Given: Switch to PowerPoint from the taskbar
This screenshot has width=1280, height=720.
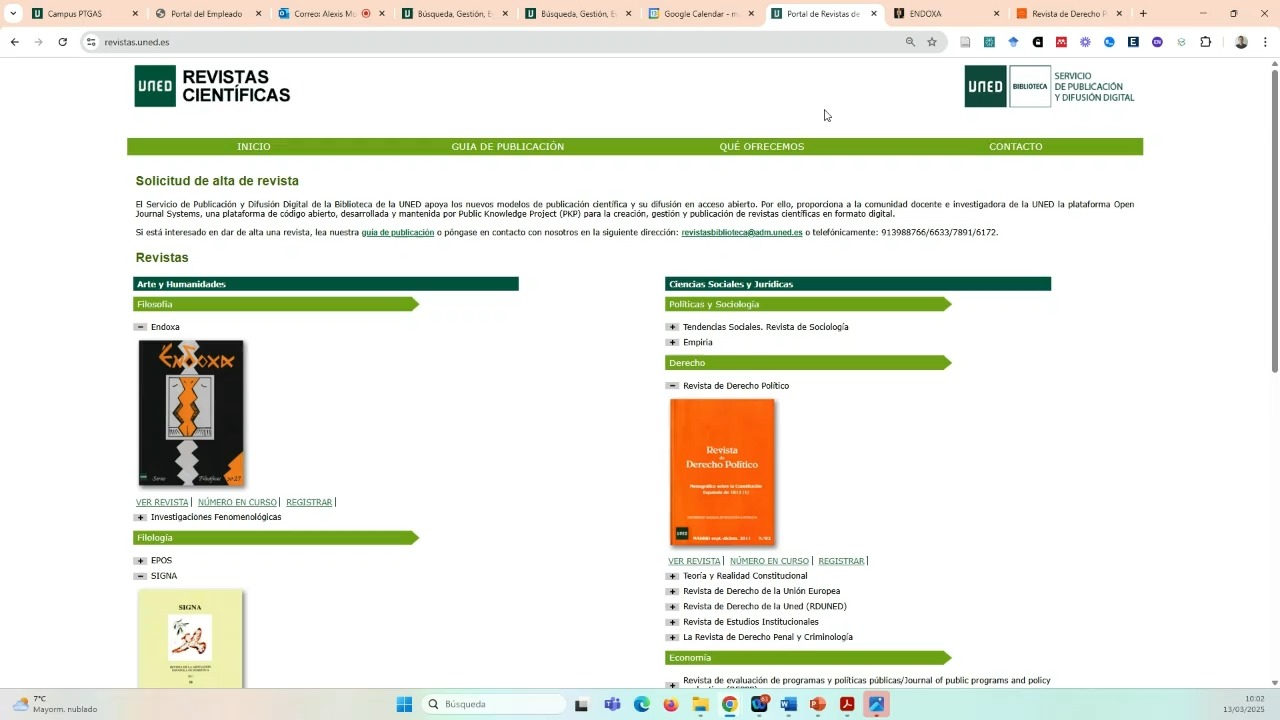Looking at the screenshot, I should coord(817,704).
